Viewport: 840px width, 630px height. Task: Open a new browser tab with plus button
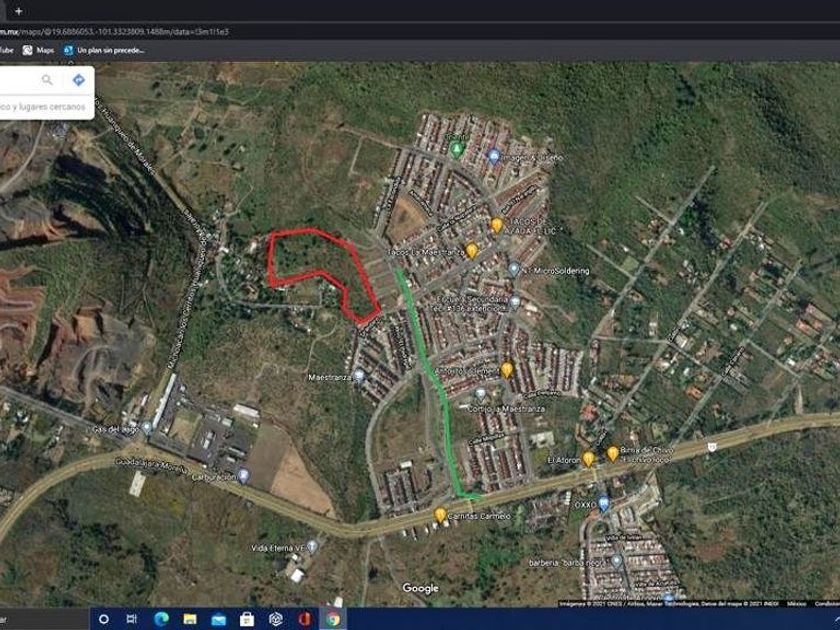18,11
